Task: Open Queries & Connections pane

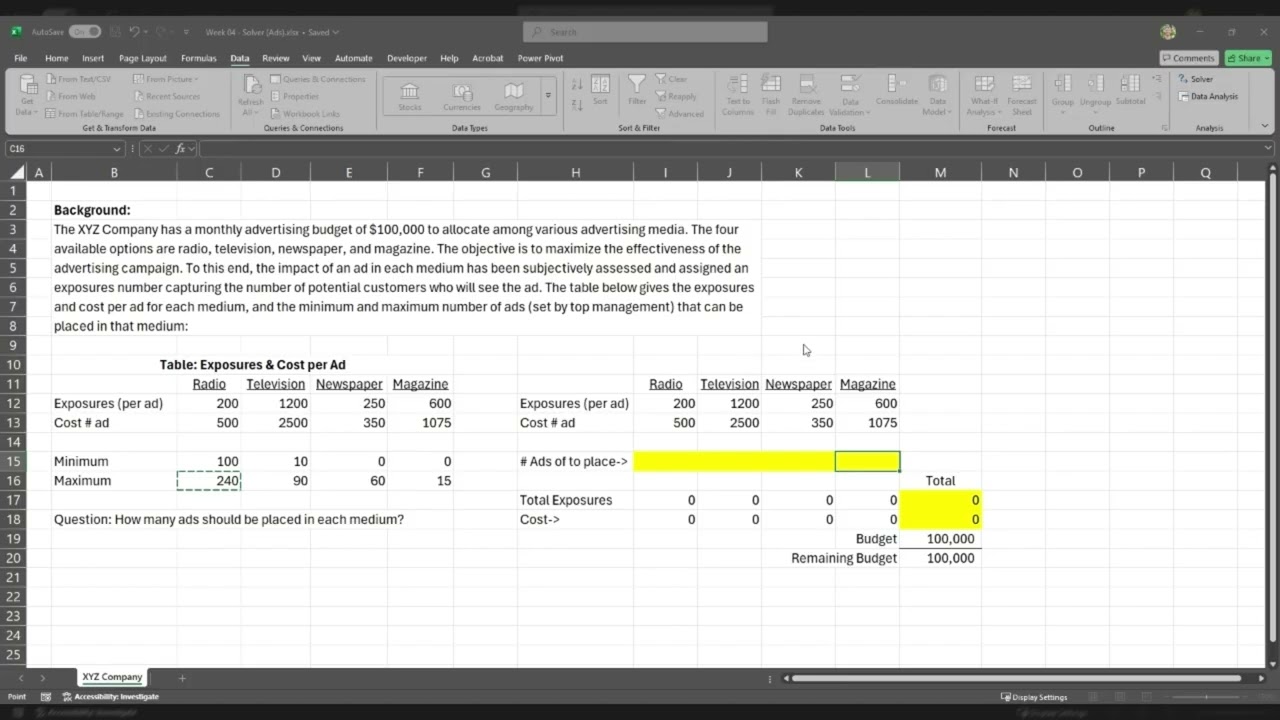Action: [318, 79]
